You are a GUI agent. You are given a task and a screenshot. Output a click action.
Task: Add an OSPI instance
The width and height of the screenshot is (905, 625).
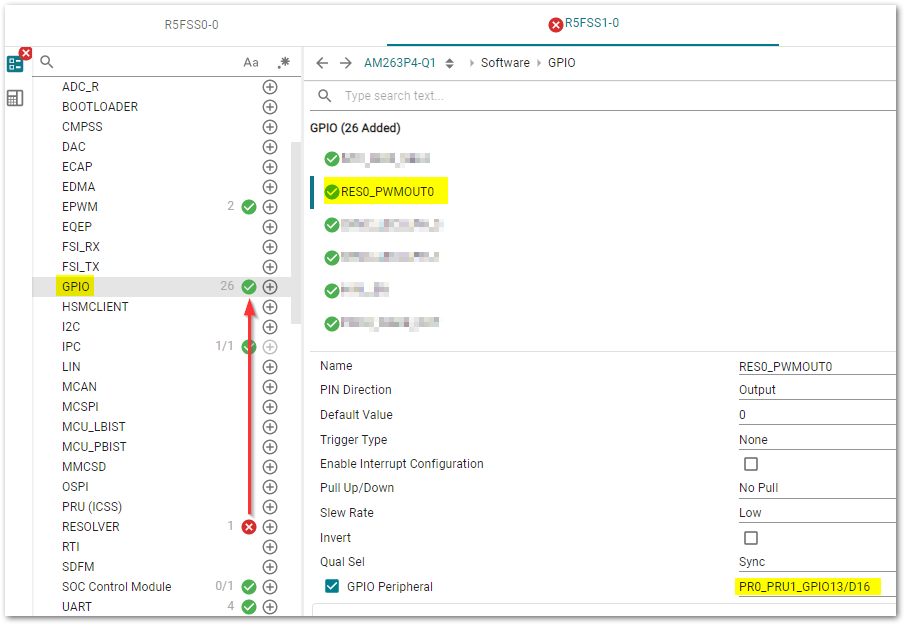click(x=270, y=487)
